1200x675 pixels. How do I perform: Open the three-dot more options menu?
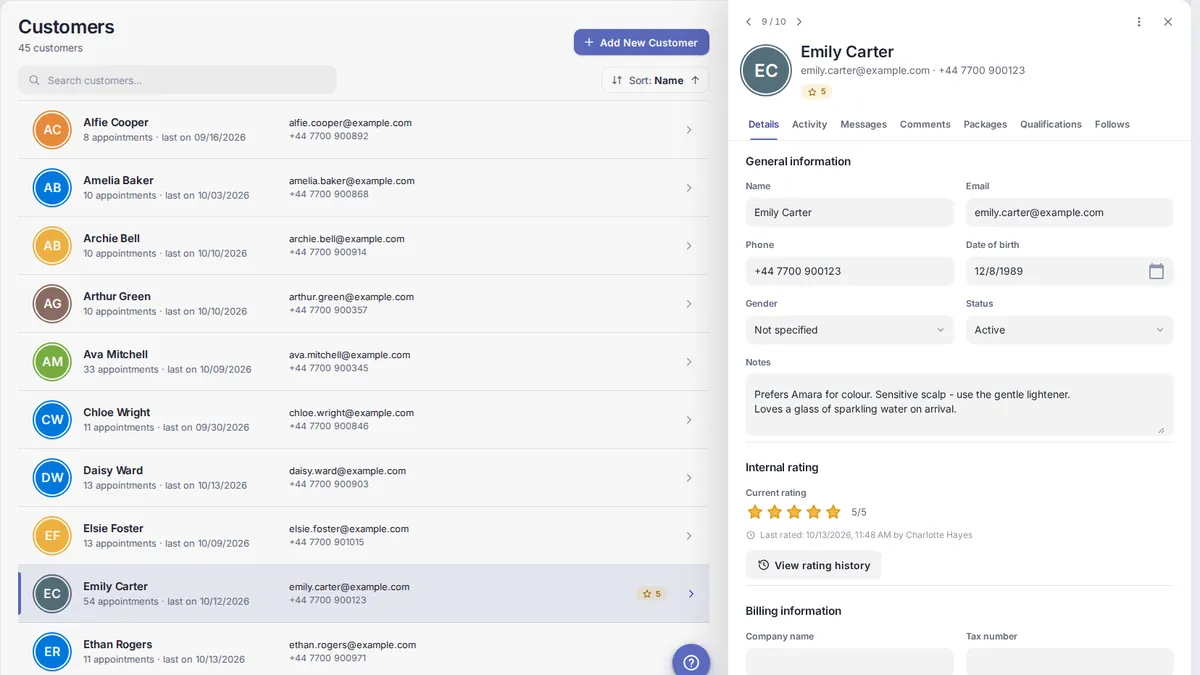pos(1139,22)
